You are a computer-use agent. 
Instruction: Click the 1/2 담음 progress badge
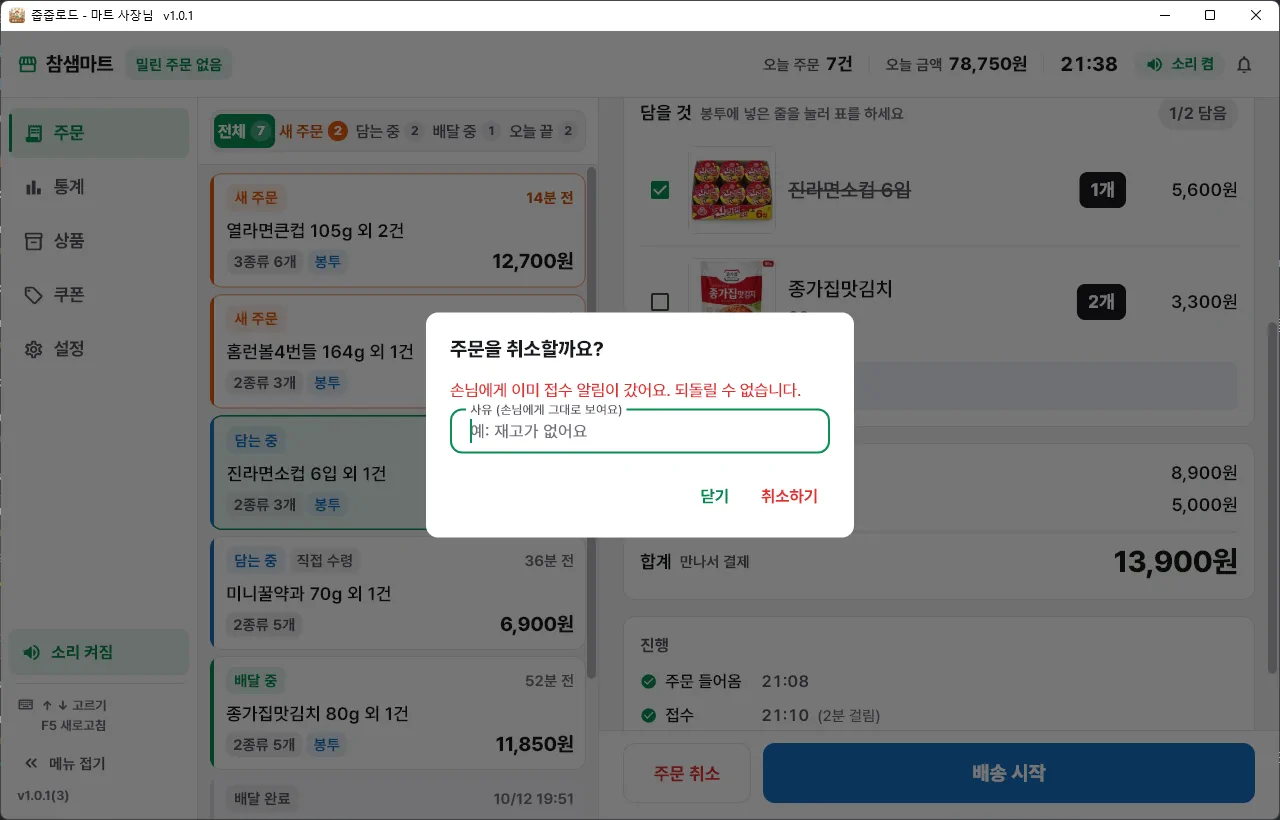click(1198, 113)
